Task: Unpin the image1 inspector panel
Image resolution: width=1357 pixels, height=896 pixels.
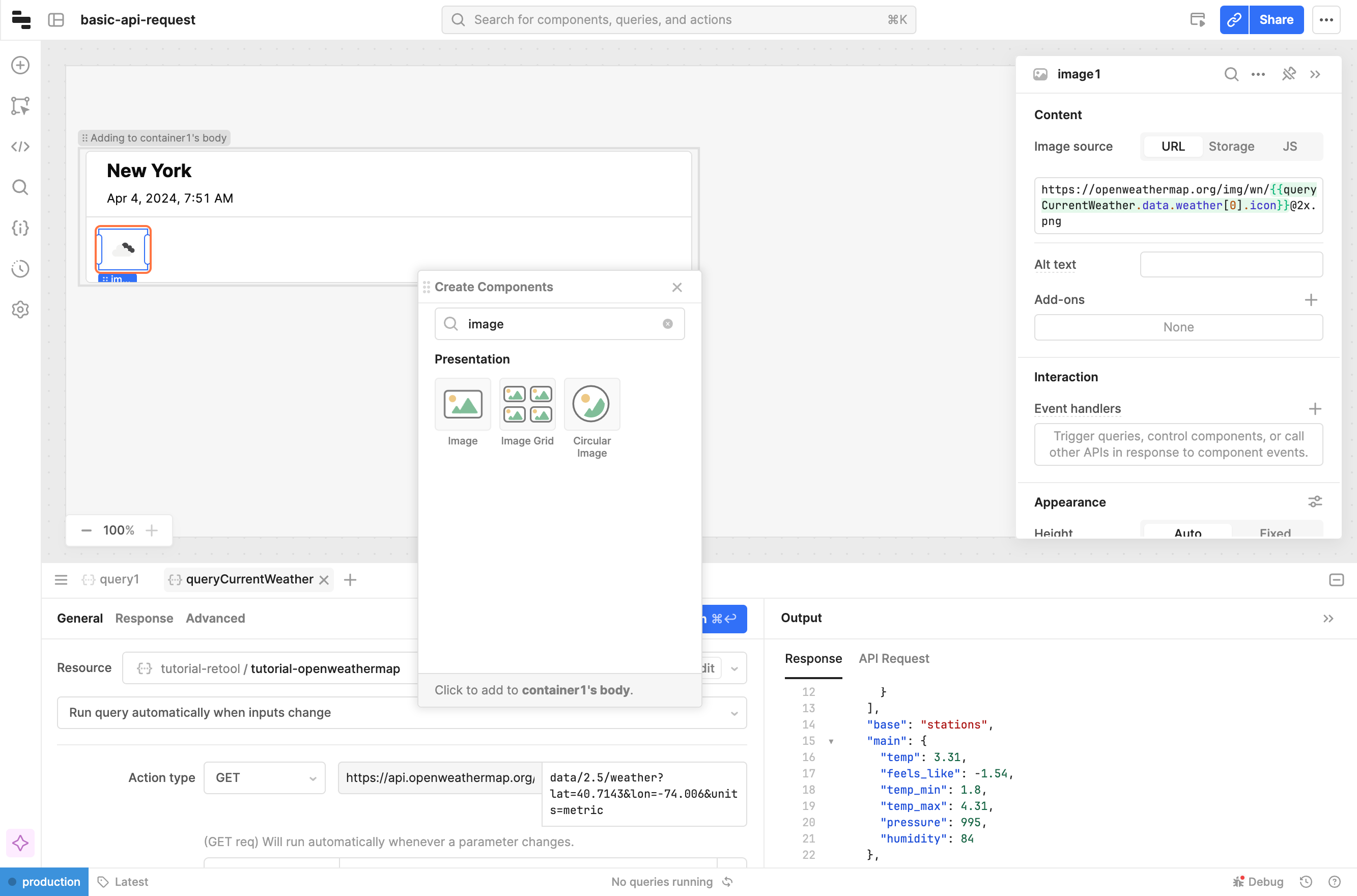Action: [1288, 74]
